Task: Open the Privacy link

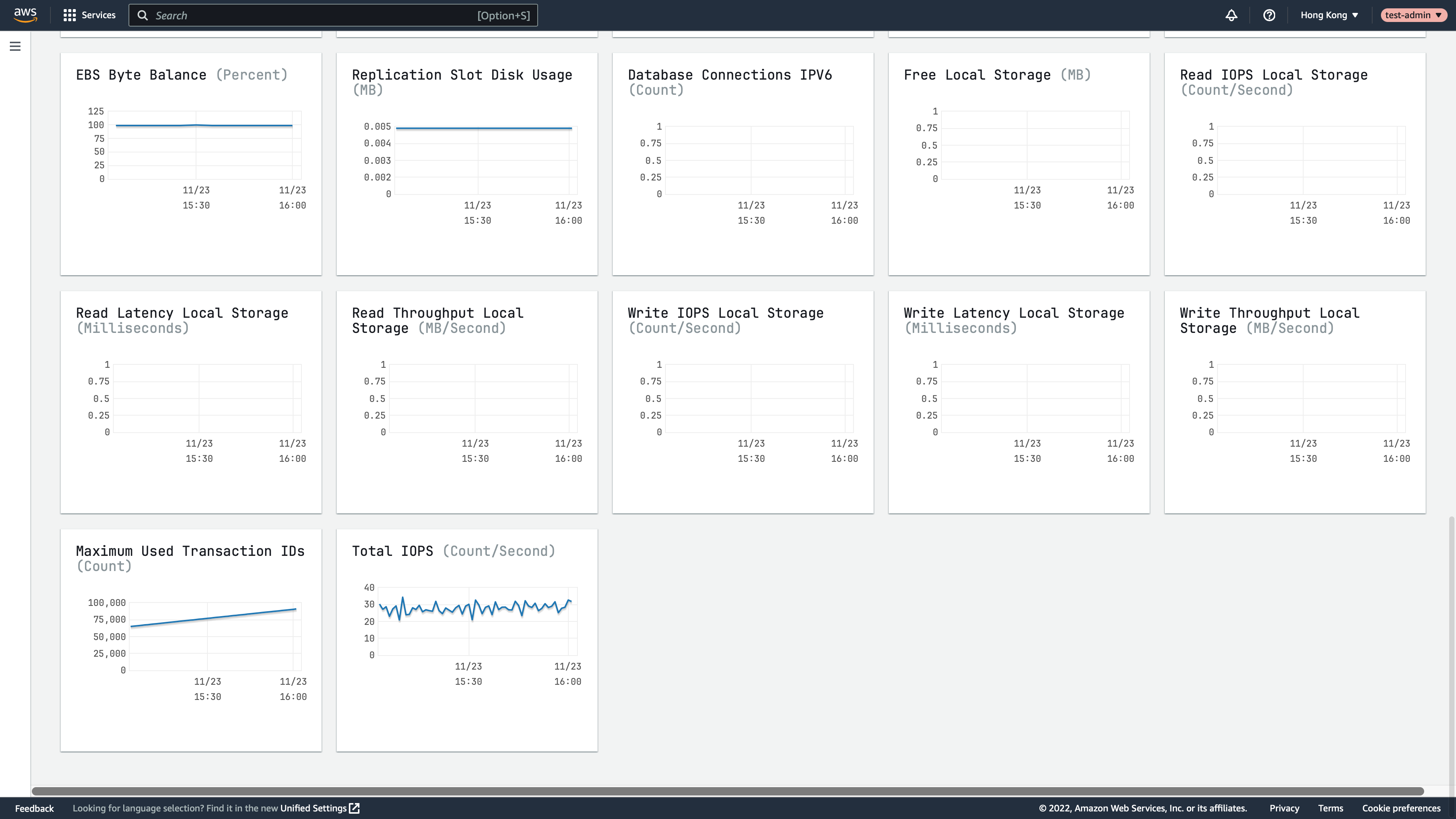Action: [1284, 808]
